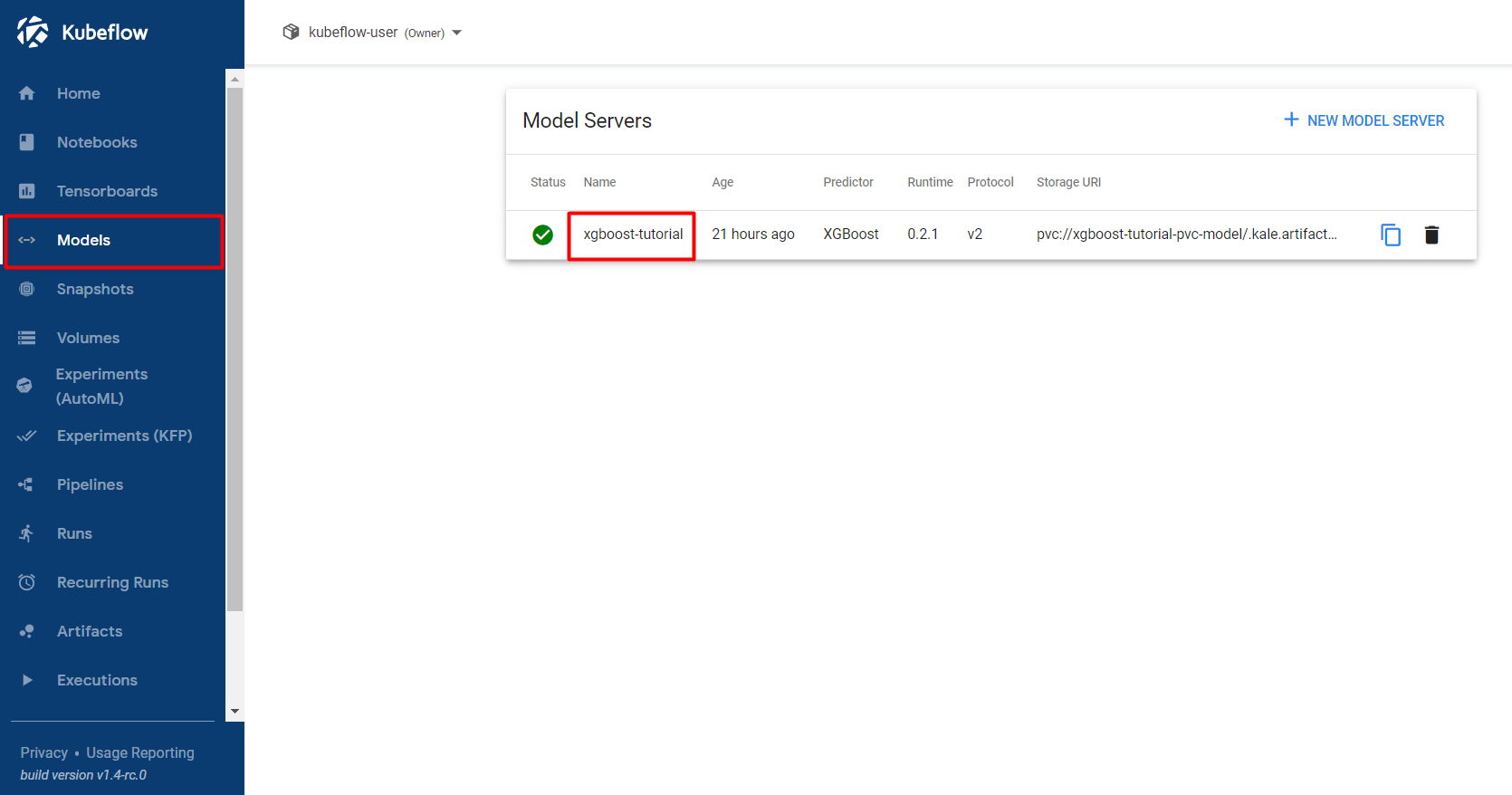Click the Executions play icon
The width and height of the screenshot is (1512, 795).
pos(27,680)
